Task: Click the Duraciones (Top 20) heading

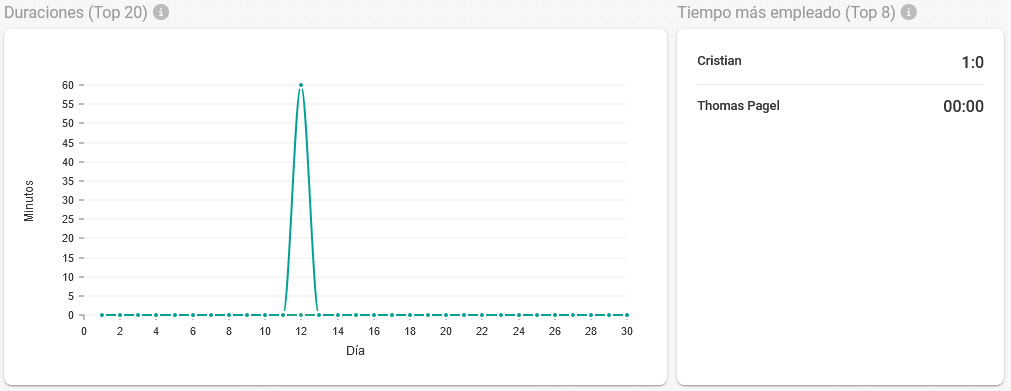Action: (76, 12)
